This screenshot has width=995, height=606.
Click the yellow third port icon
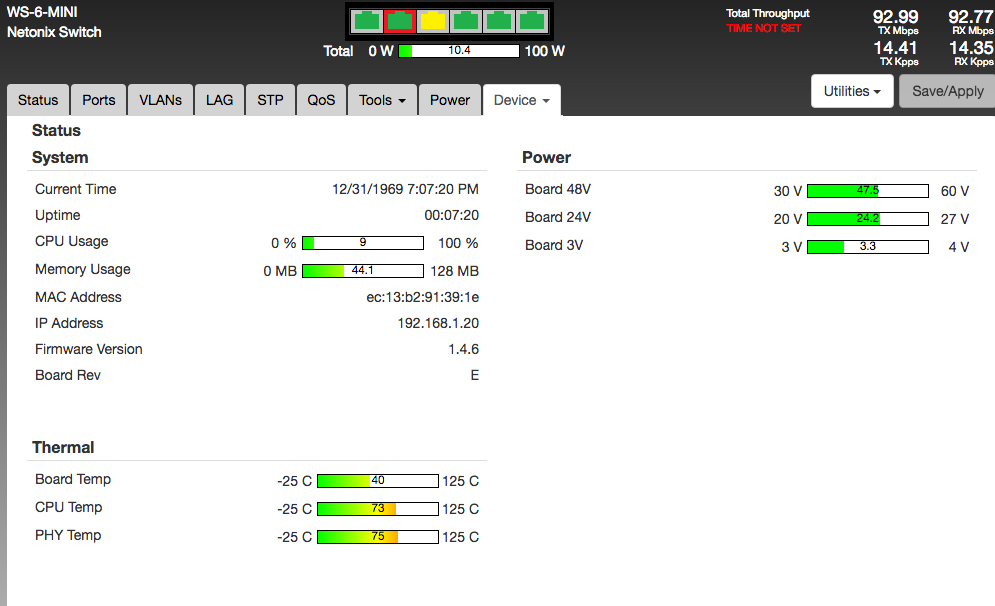[x=433, y=20]
